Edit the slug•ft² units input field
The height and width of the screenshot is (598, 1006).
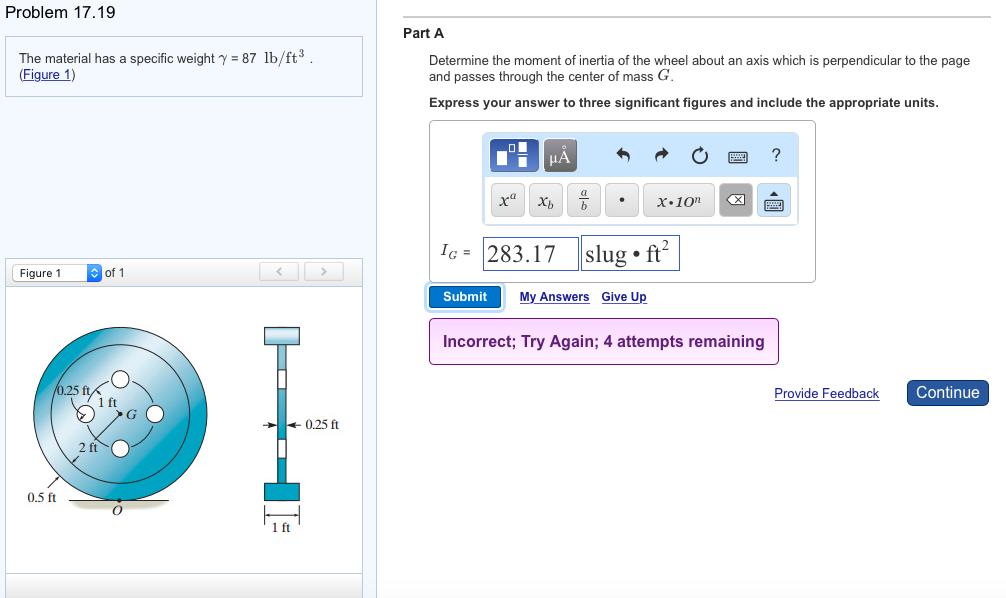coord(629,252)
